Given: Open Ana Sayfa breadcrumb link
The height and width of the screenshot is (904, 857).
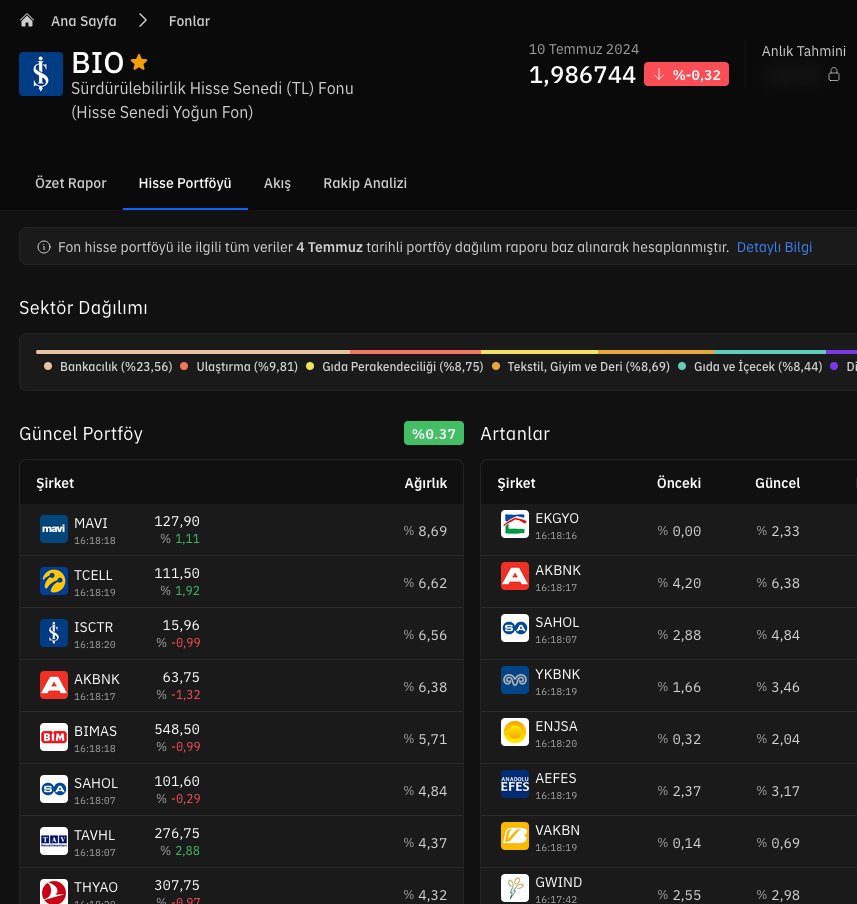Looking at the screenshot, I should 84,21.
